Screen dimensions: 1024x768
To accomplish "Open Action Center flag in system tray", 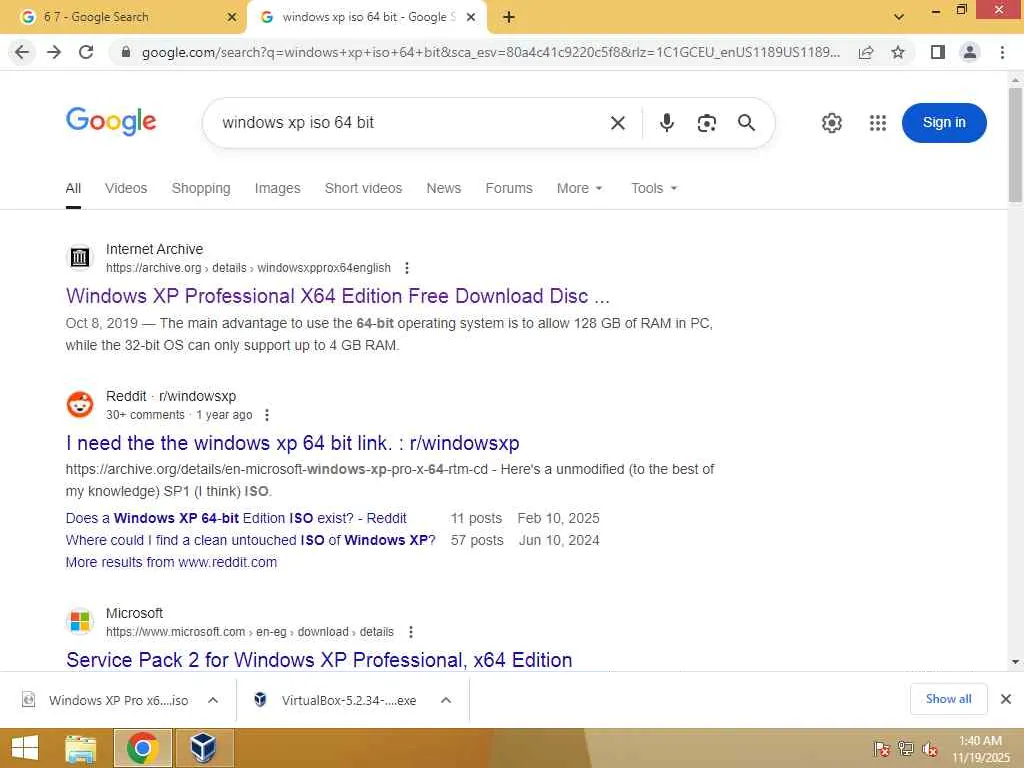I will pos(881,749).
